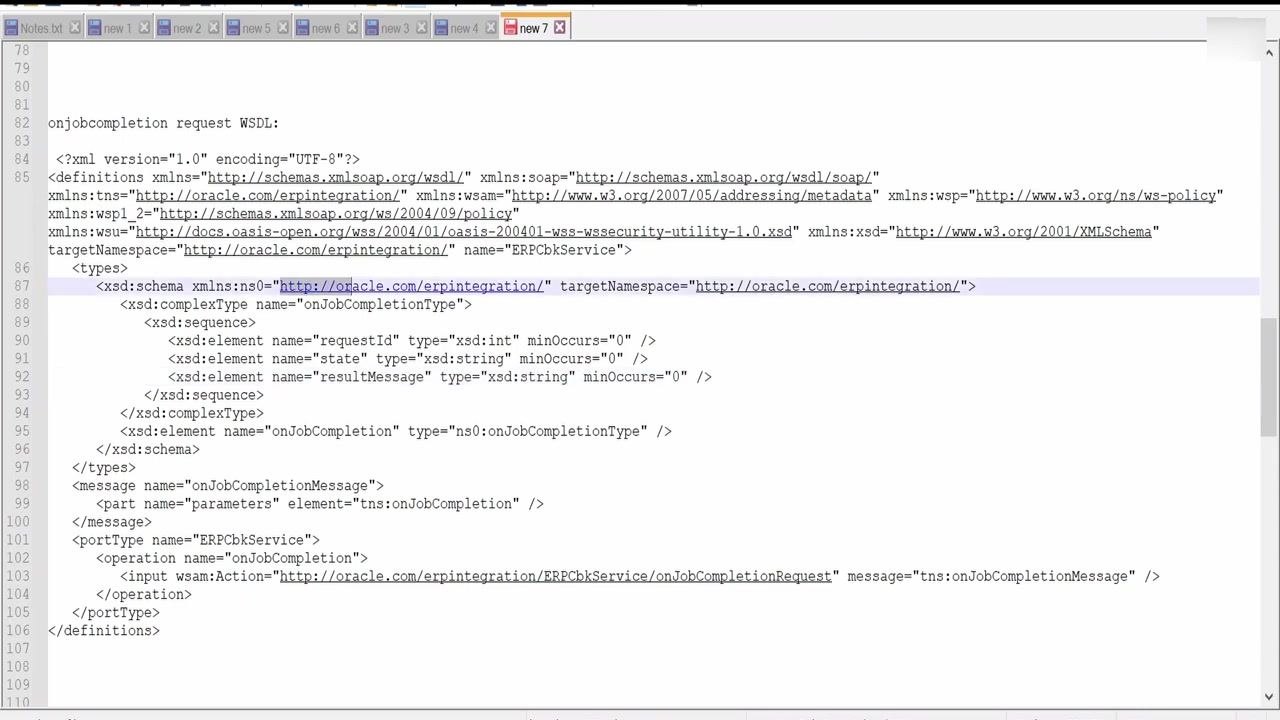The image size is (1280, 720).
Task: Click the scroll down arrow
Action: click(x=1269, y=696)
